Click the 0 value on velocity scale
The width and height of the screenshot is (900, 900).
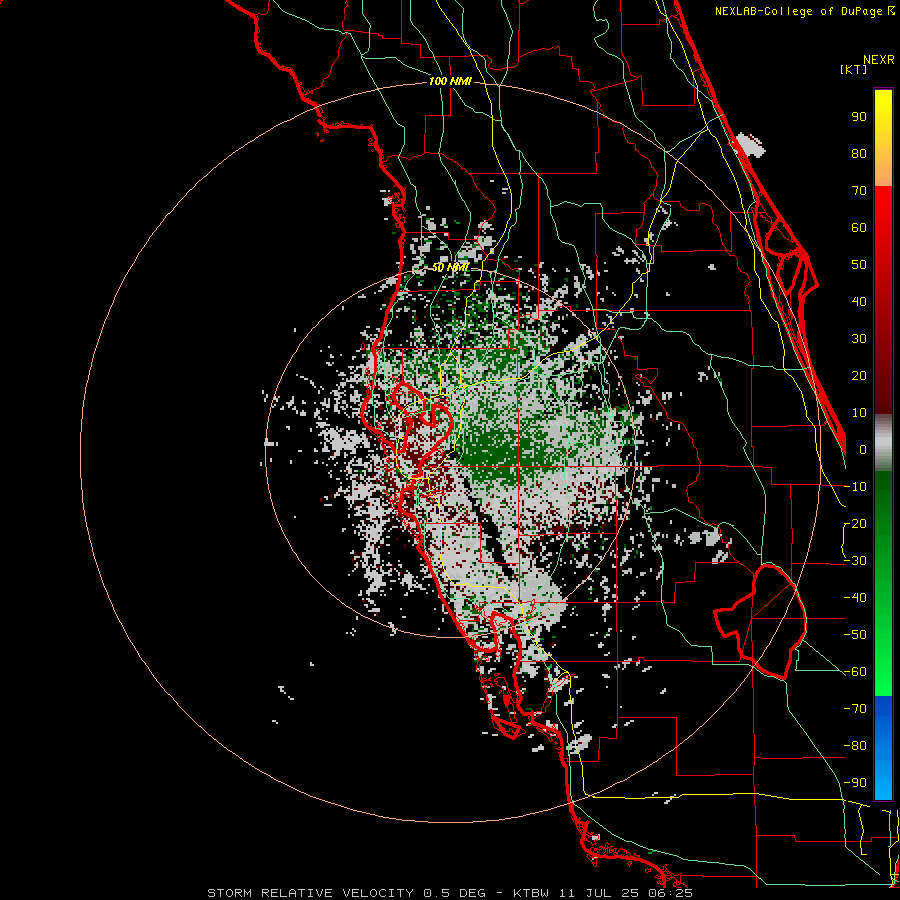click(x=863, y=449)
